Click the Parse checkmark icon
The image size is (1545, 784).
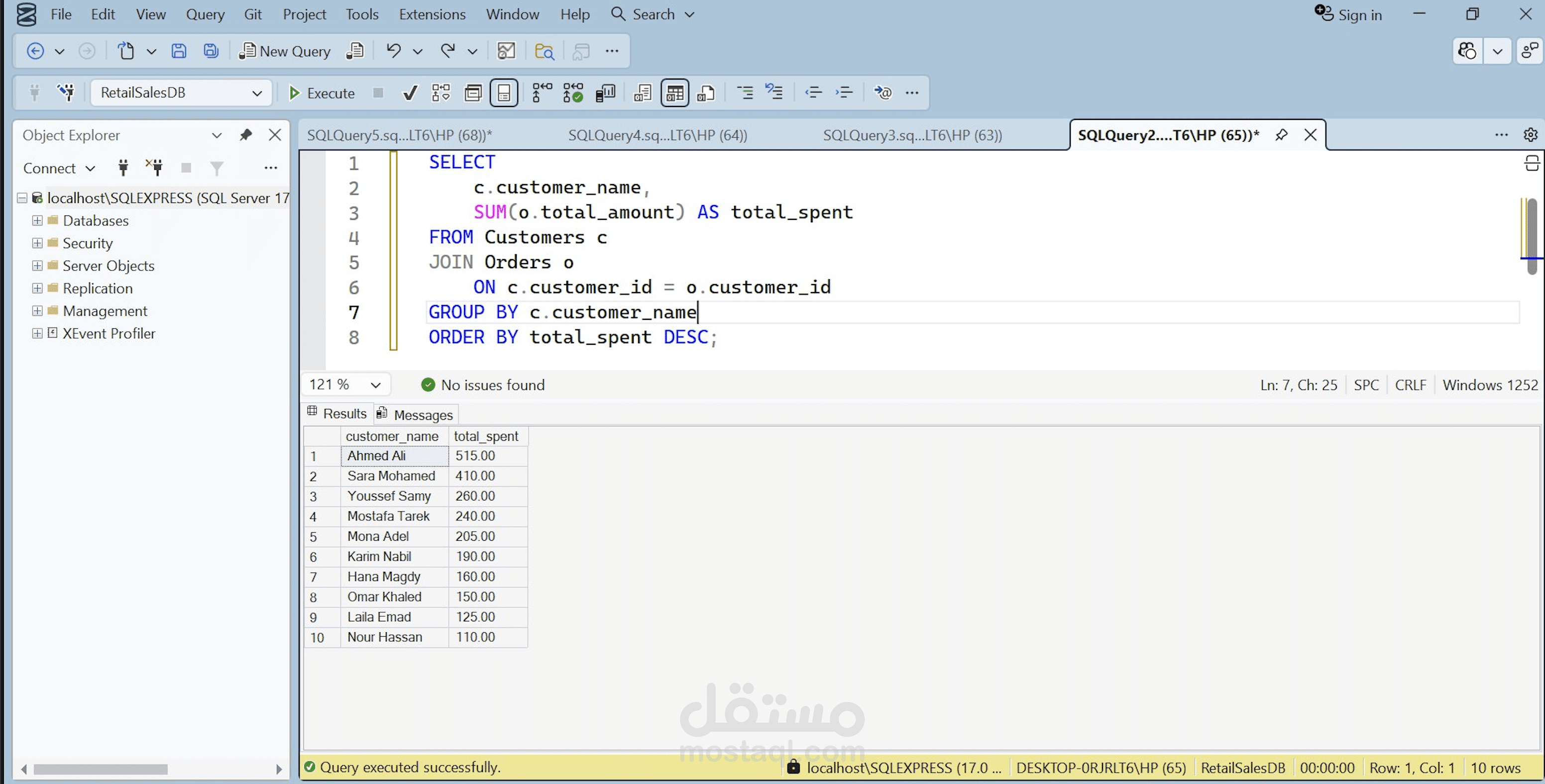pyautogui.click(x=410, y=93)
